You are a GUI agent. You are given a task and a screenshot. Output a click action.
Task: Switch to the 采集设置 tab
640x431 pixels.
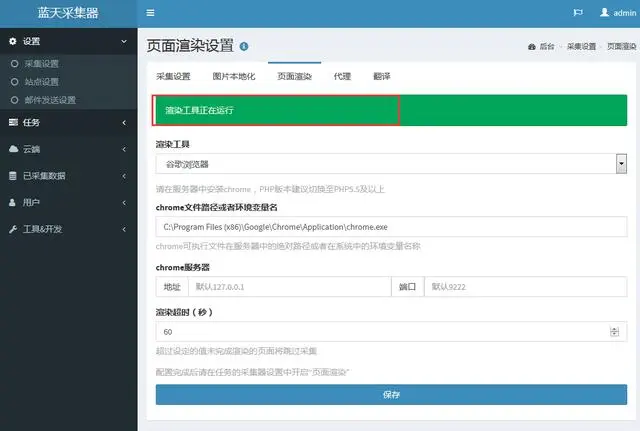(173, 76)
